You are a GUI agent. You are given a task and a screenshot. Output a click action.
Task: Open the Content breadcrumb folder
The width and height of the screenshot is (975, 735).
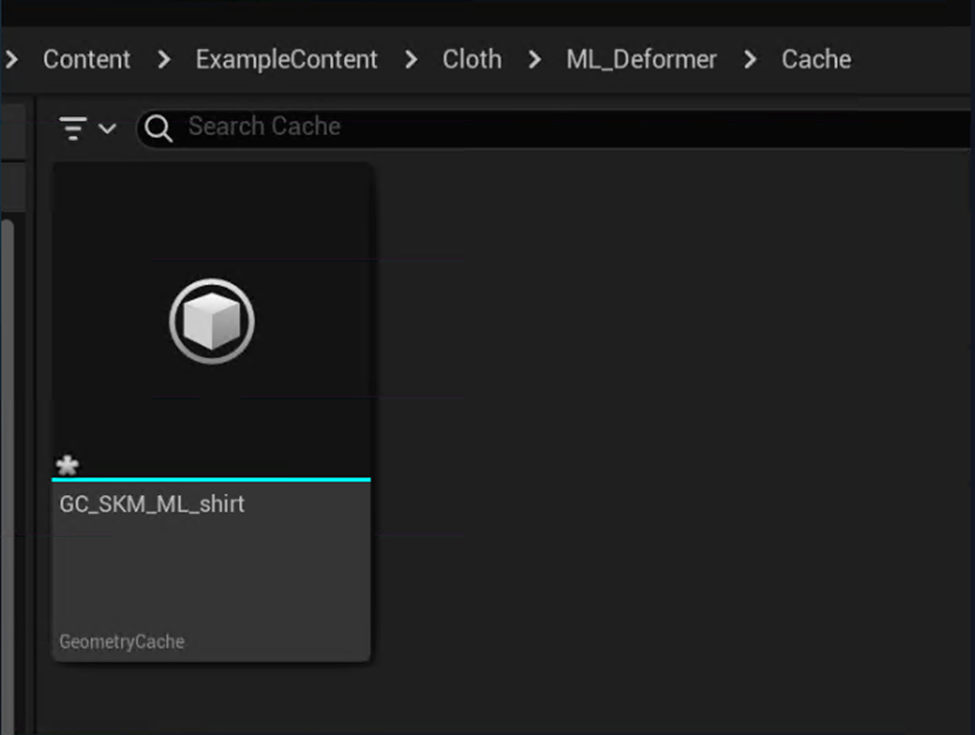[x=86, y=60]
